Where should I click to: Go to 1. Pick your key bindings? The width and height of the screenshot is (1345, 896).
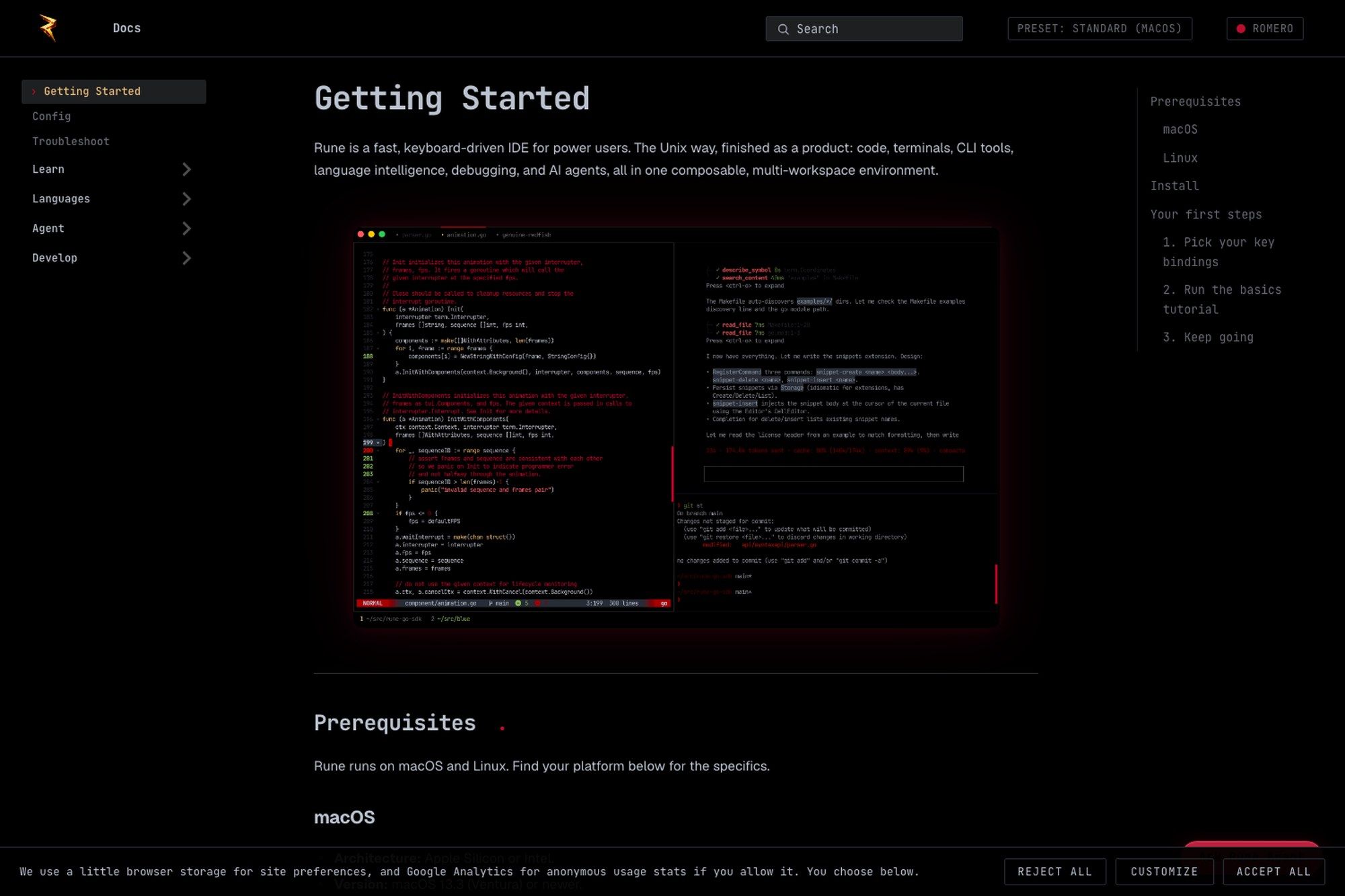(1219, 252)
